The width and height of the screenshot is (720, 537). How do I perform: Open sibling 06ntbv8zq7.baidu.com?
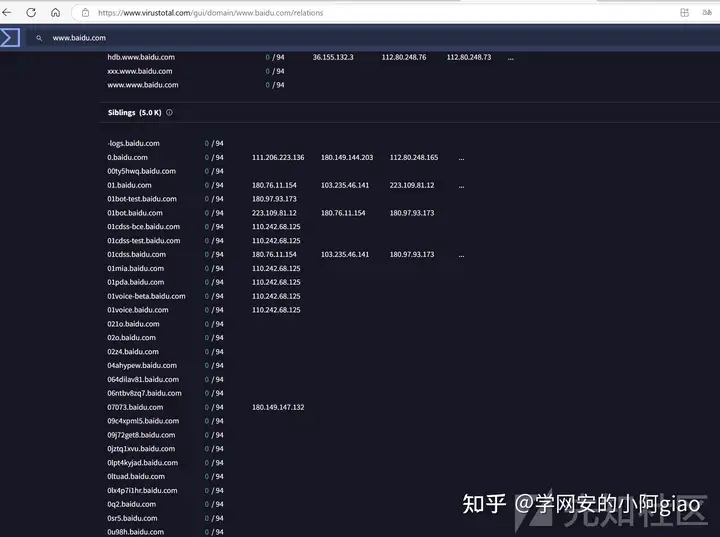click(x=144, y=393)
